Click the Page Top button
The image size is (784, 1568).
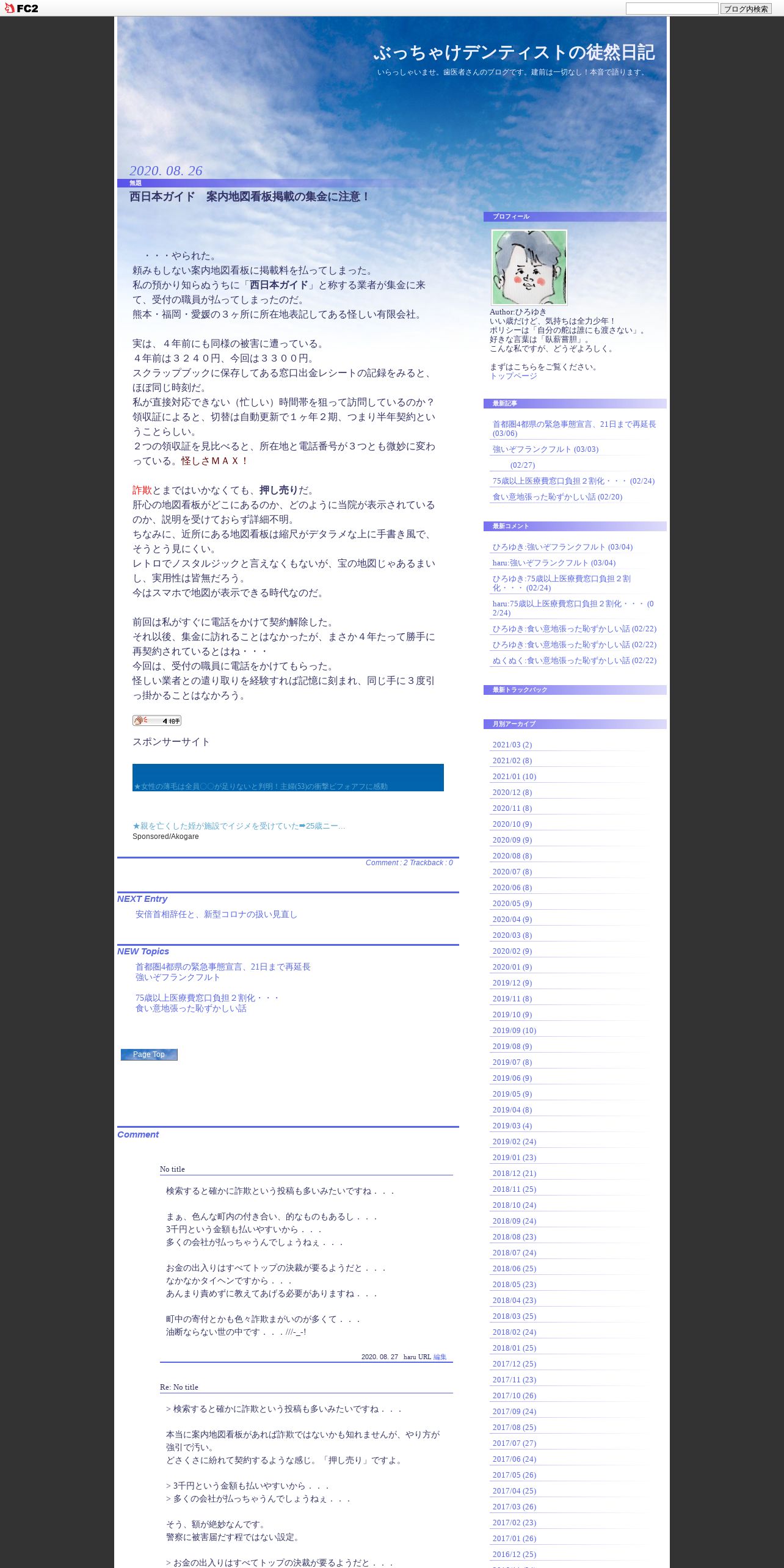tap(149, 1054)
